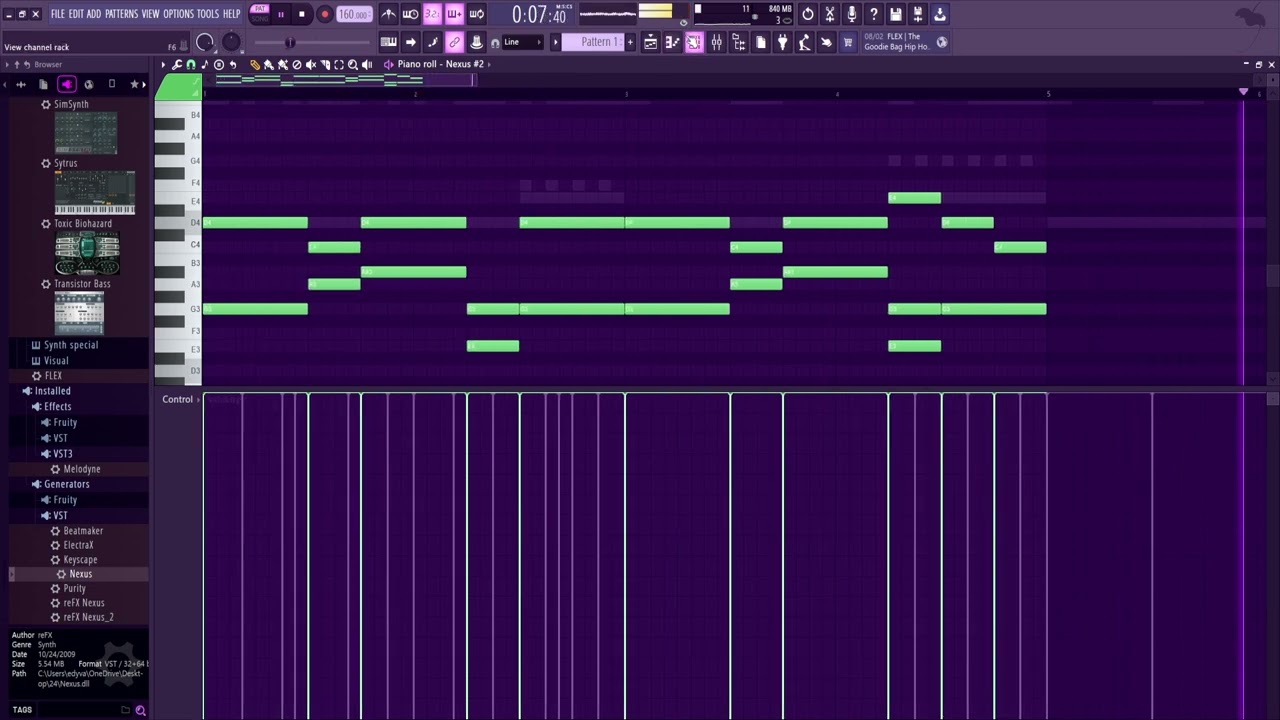1280x720 pixels.
Task: Open the project picker page icon
Action: tap(761, 42)
